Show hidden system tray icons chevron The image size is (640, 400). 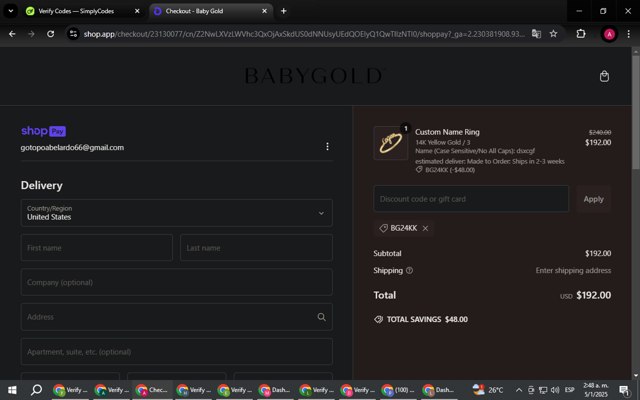tap(518, 390)
